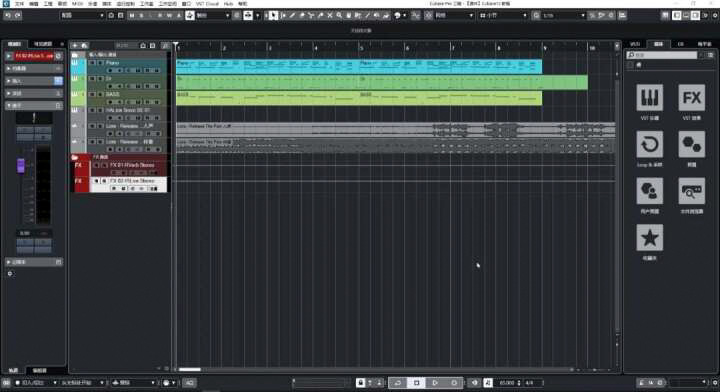The image size is (720, 392).
Task: Open the Auto-Scroll settings dropdown
Action: [x=257, y=15]
